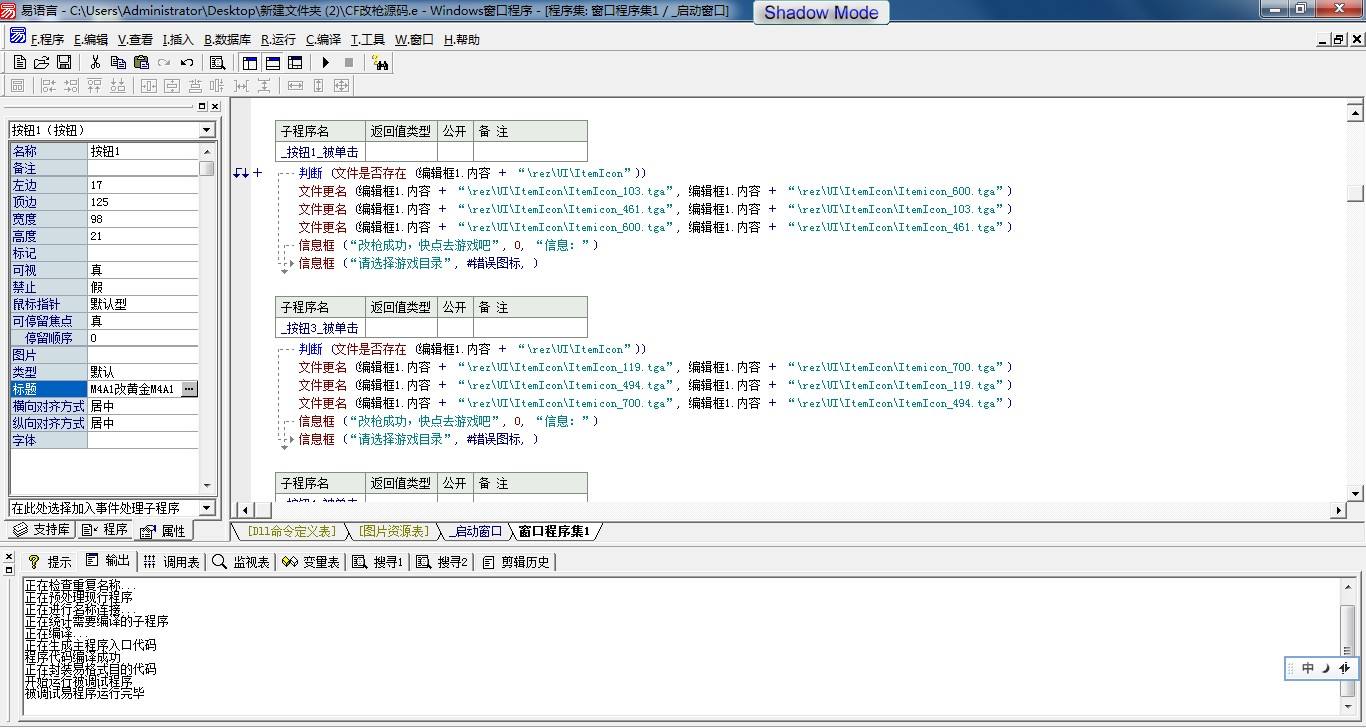Image resolution: width=1366 pixels, height=728 pixels.
Task: Switch to the _启动窗口 tab
Action: pos(475,531)
